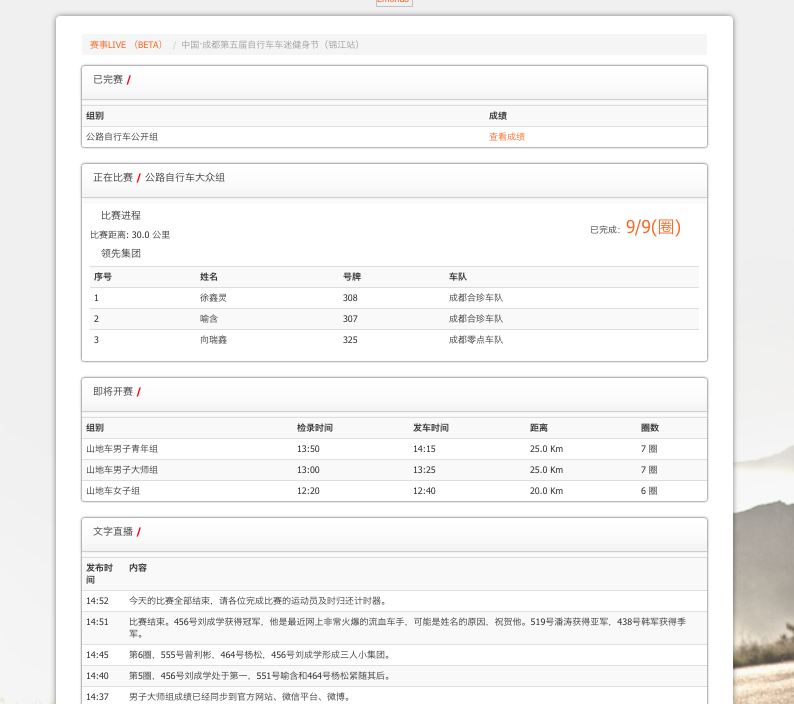794x704 pixels.
Task: Click the 文字直播 section heading
Action: pyautogui.click(x=113, y=531)
